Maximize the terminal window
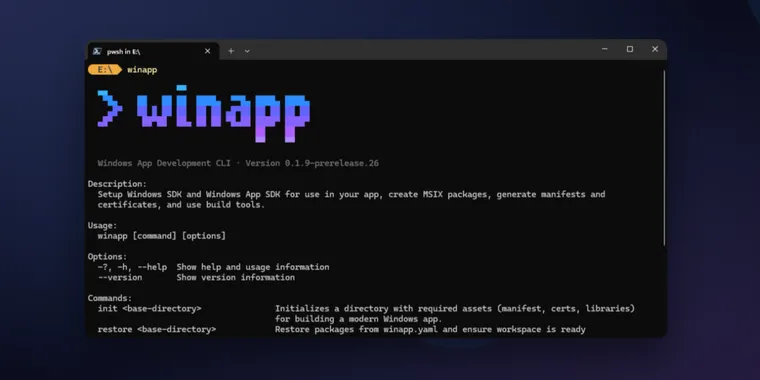This screenshot has width=760, height=380. pyautogui.click(x=630, y=49)
